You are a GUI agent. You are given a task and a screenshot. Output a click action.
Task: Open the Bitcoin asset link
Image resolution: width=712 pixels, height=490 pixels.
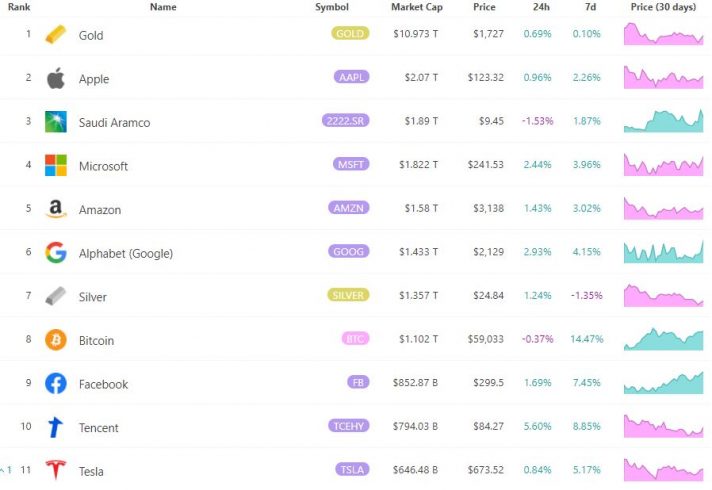point(96,341)
